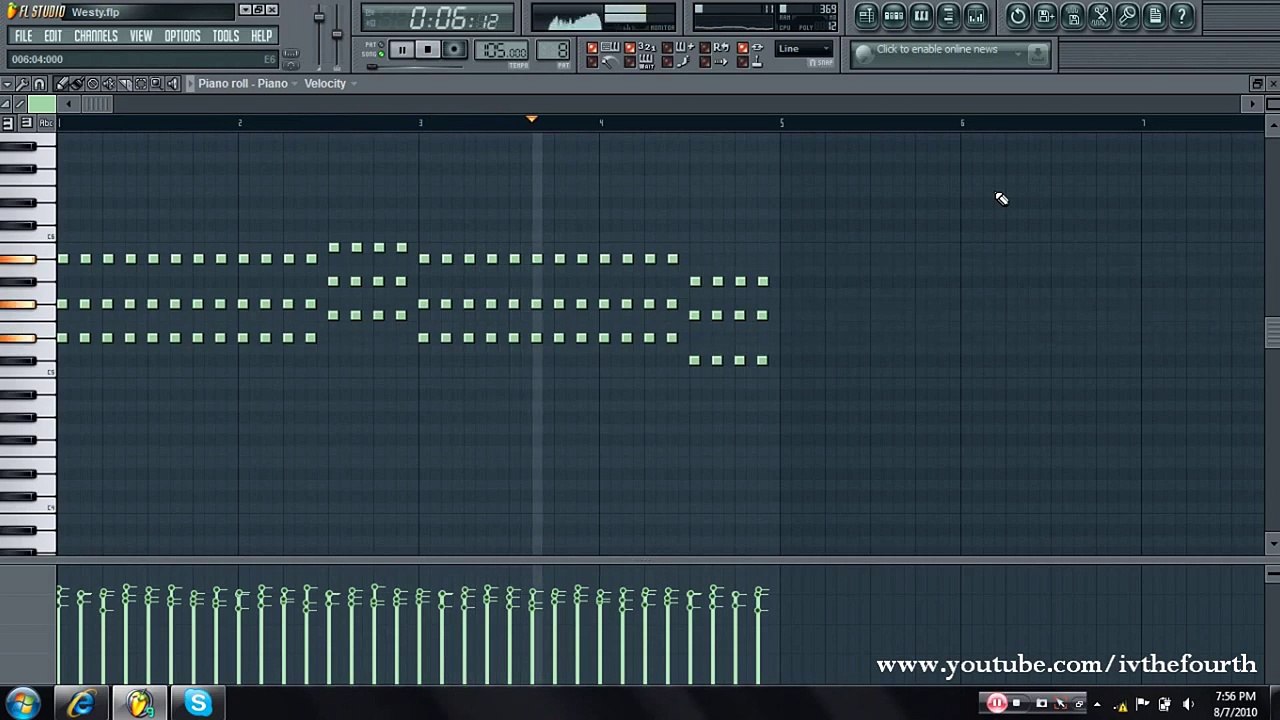The height and width of the screenshot is (720, 1280).
Task: Click the playback speaker tool icon
Action: (x=173, y=84)
